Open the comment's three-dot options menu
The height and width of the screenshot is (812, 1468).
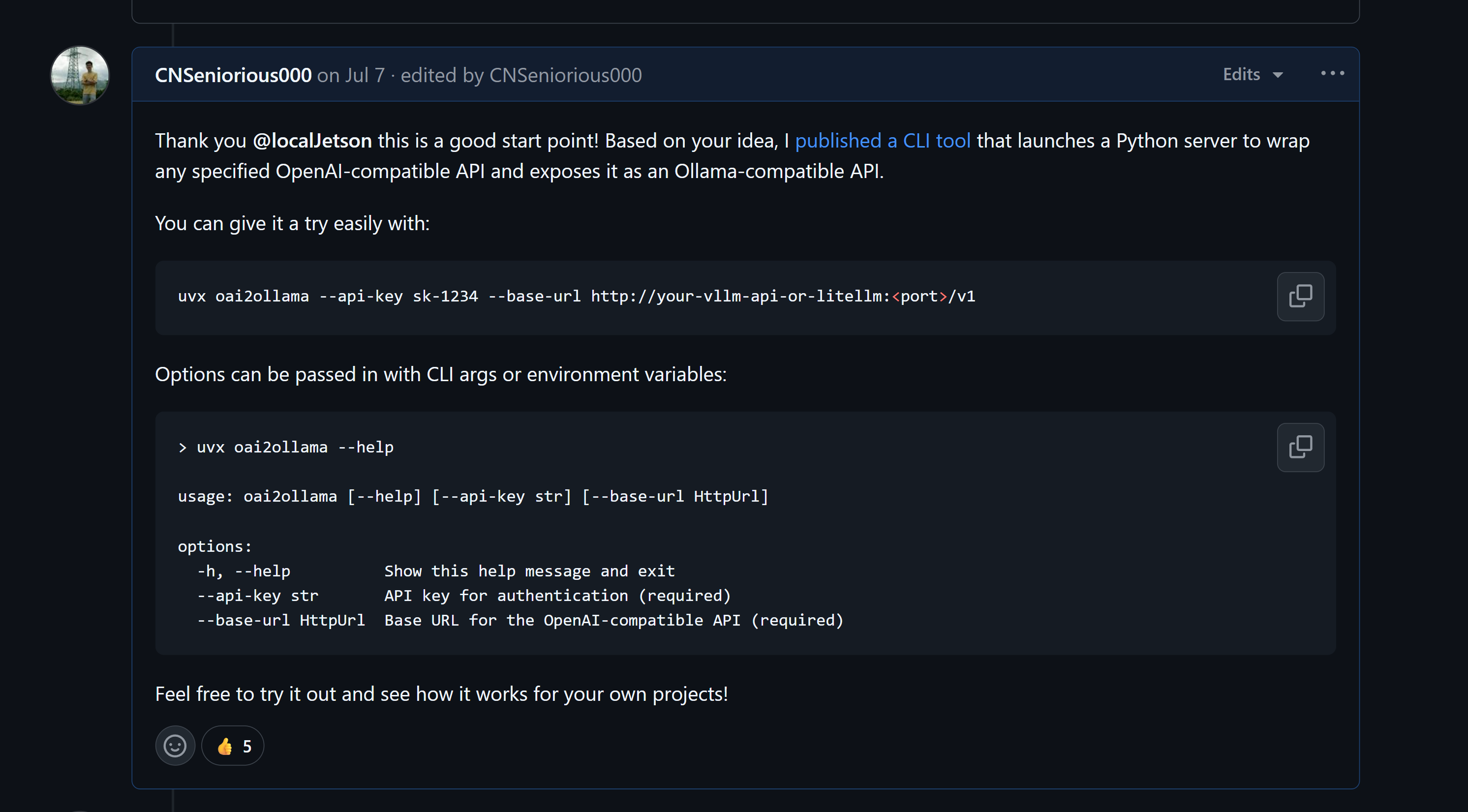tap(1332, 73)
